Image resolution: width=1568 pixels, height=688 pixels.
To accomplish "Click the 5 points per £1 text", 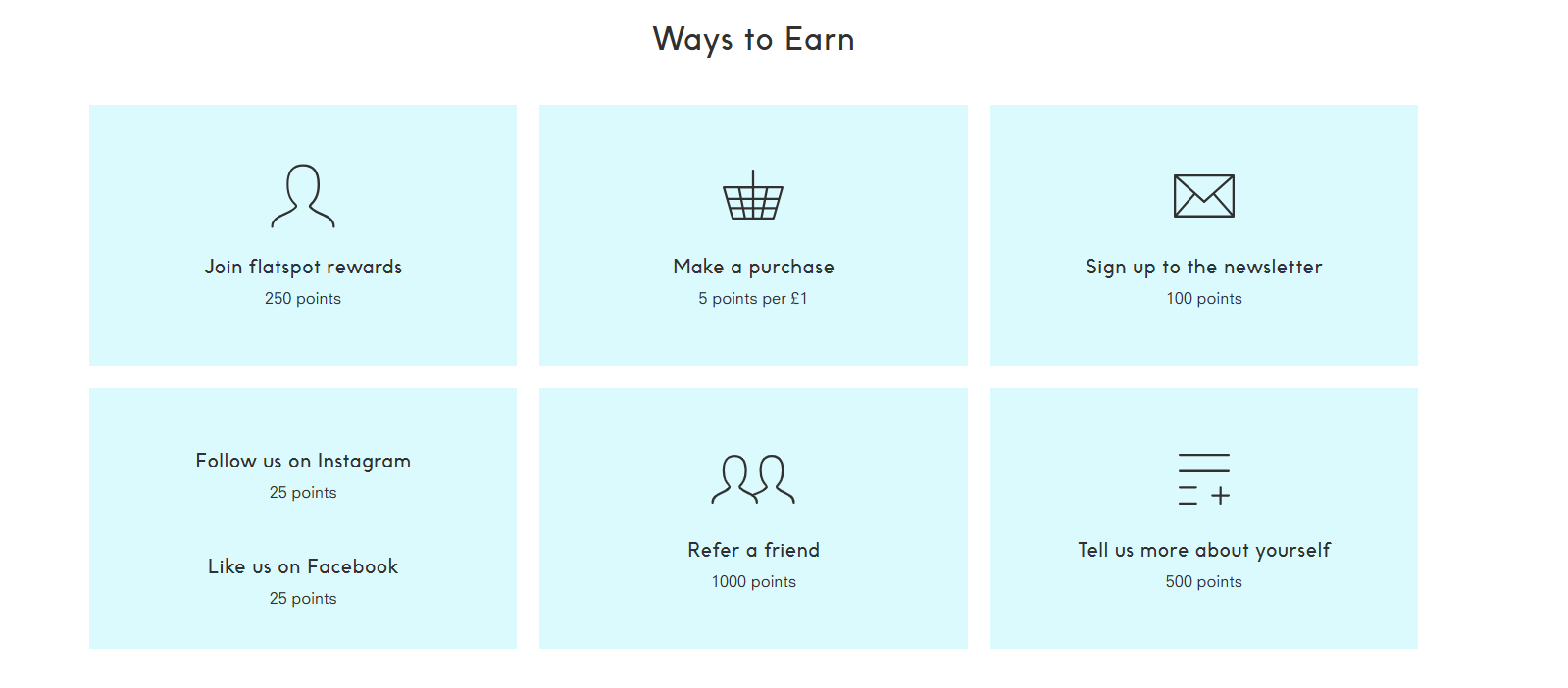I will coord(753,299).
